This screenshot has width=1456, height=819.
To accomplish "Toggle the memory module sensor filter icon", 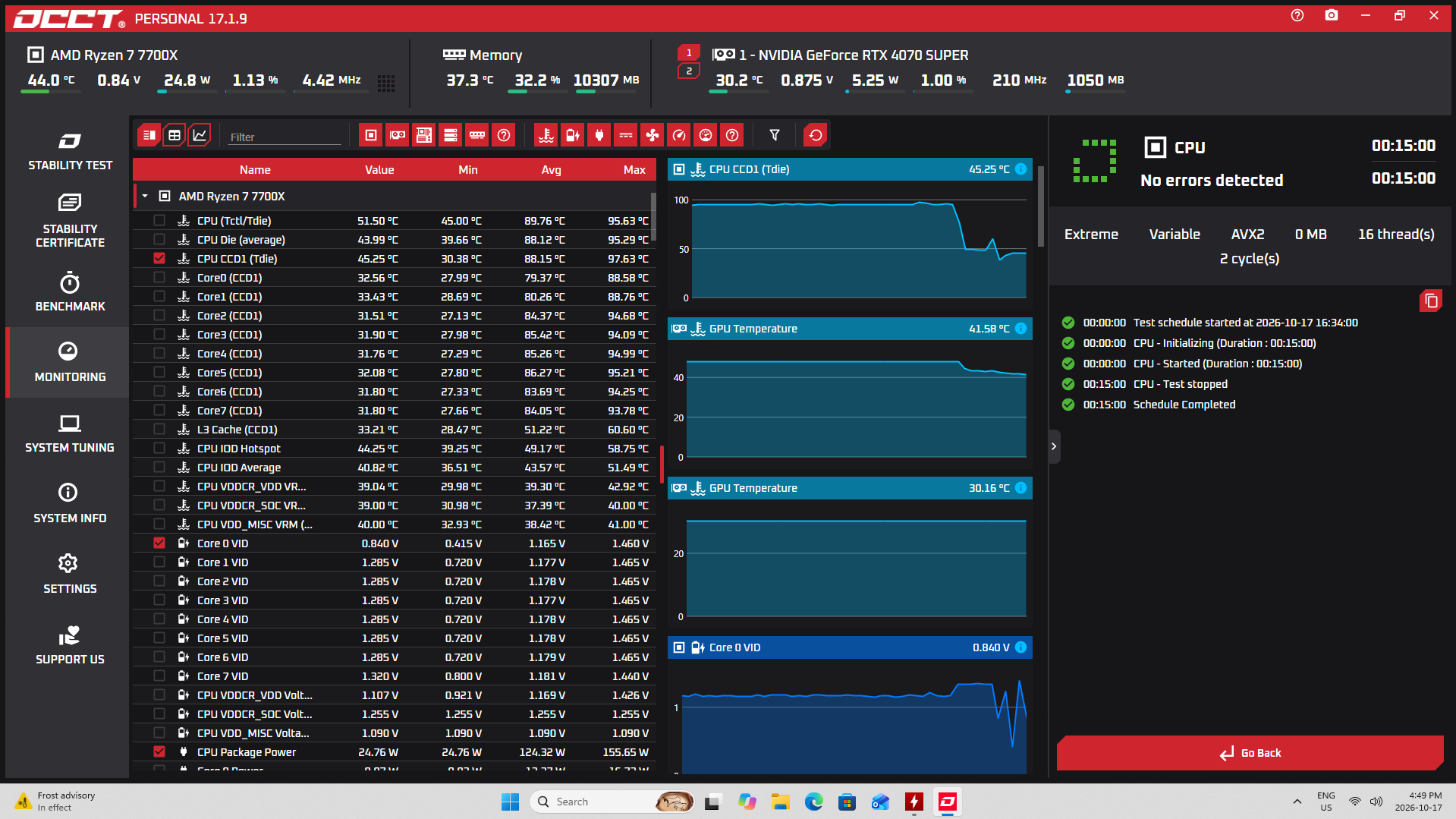I will pos(477,136).
